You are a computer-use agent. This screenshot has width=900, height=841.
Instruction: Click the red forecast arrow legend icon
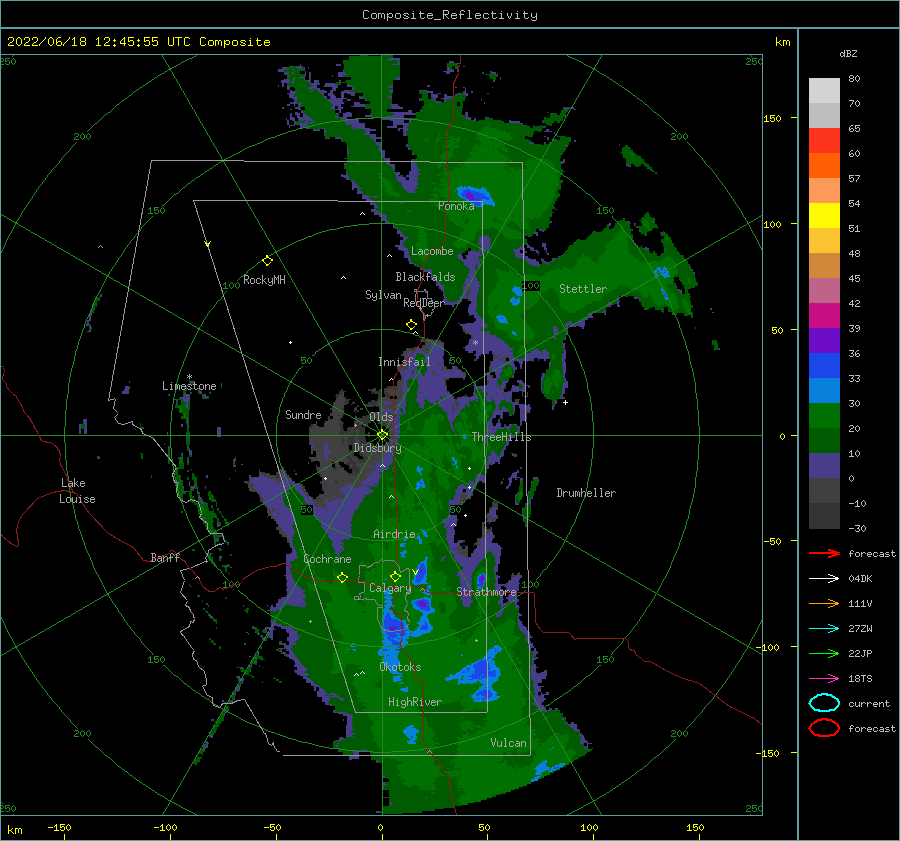coord(824,553)
